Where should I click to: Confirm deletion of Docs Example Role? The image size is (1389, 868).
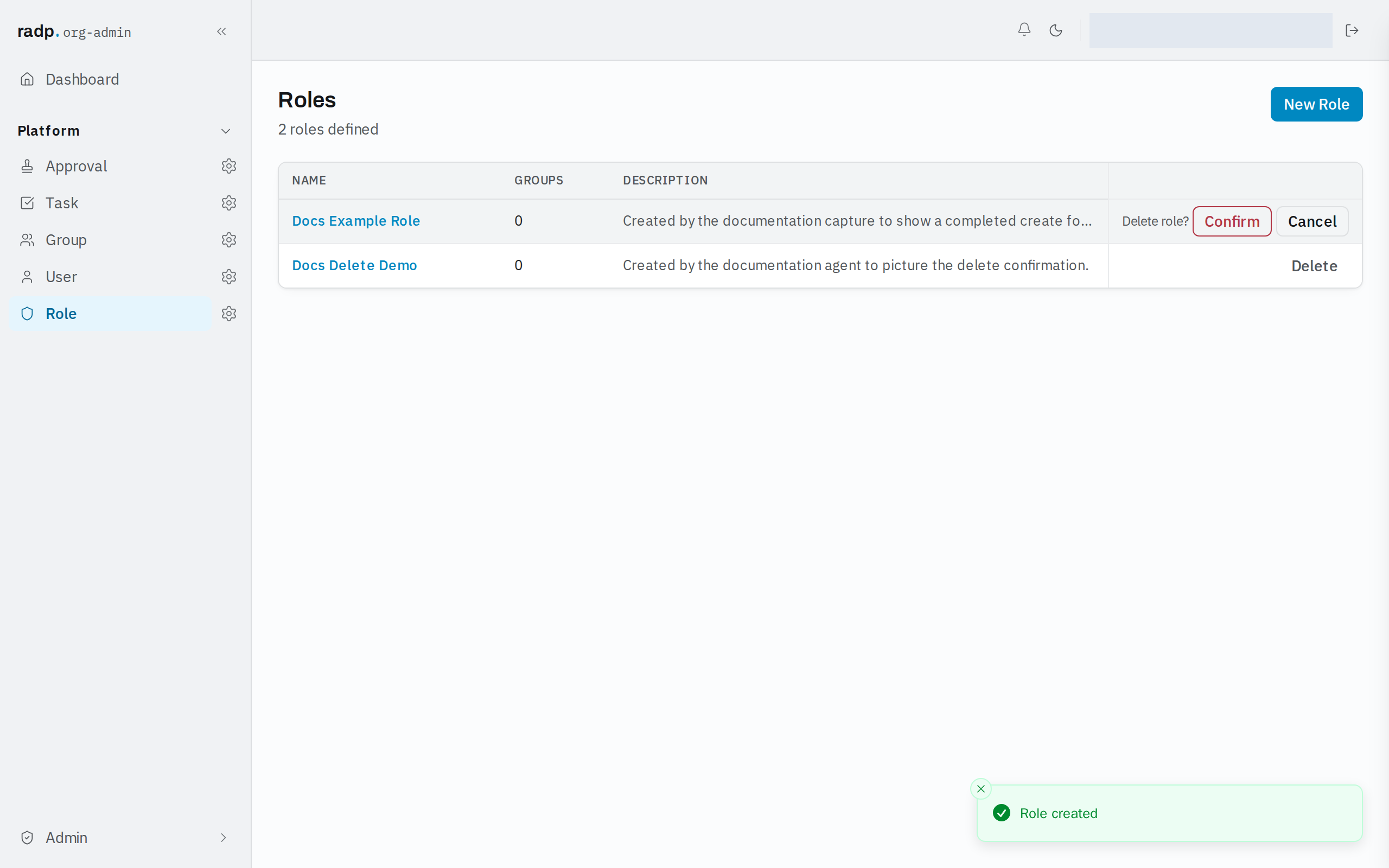point(1232,221)
